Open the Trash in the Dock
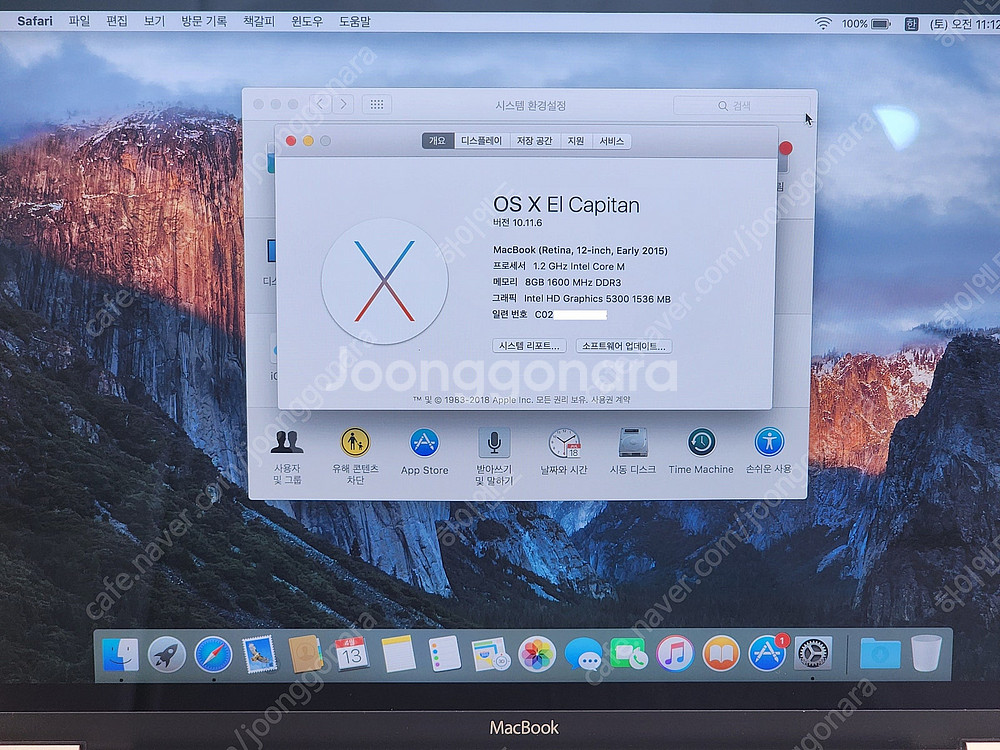 [926, 653]
